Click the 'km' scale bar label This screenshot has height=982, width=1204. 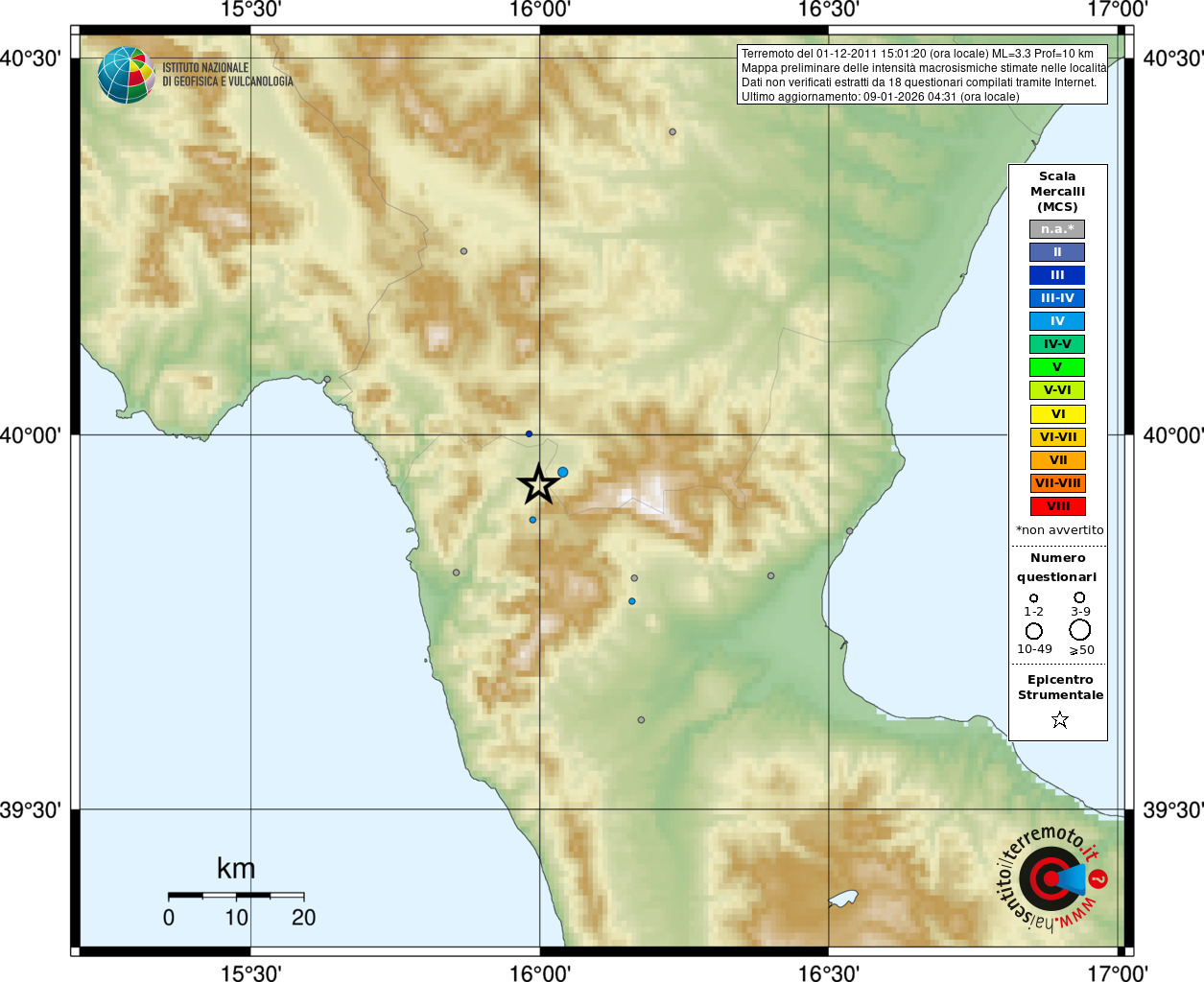tap(236, 869)
